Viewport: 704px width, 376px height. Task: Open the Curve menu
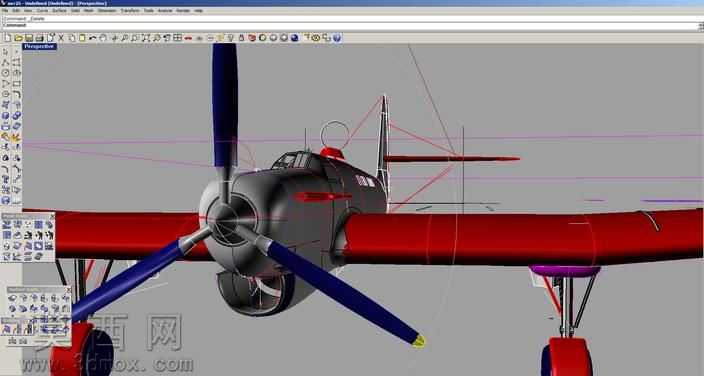pos(42,10)
